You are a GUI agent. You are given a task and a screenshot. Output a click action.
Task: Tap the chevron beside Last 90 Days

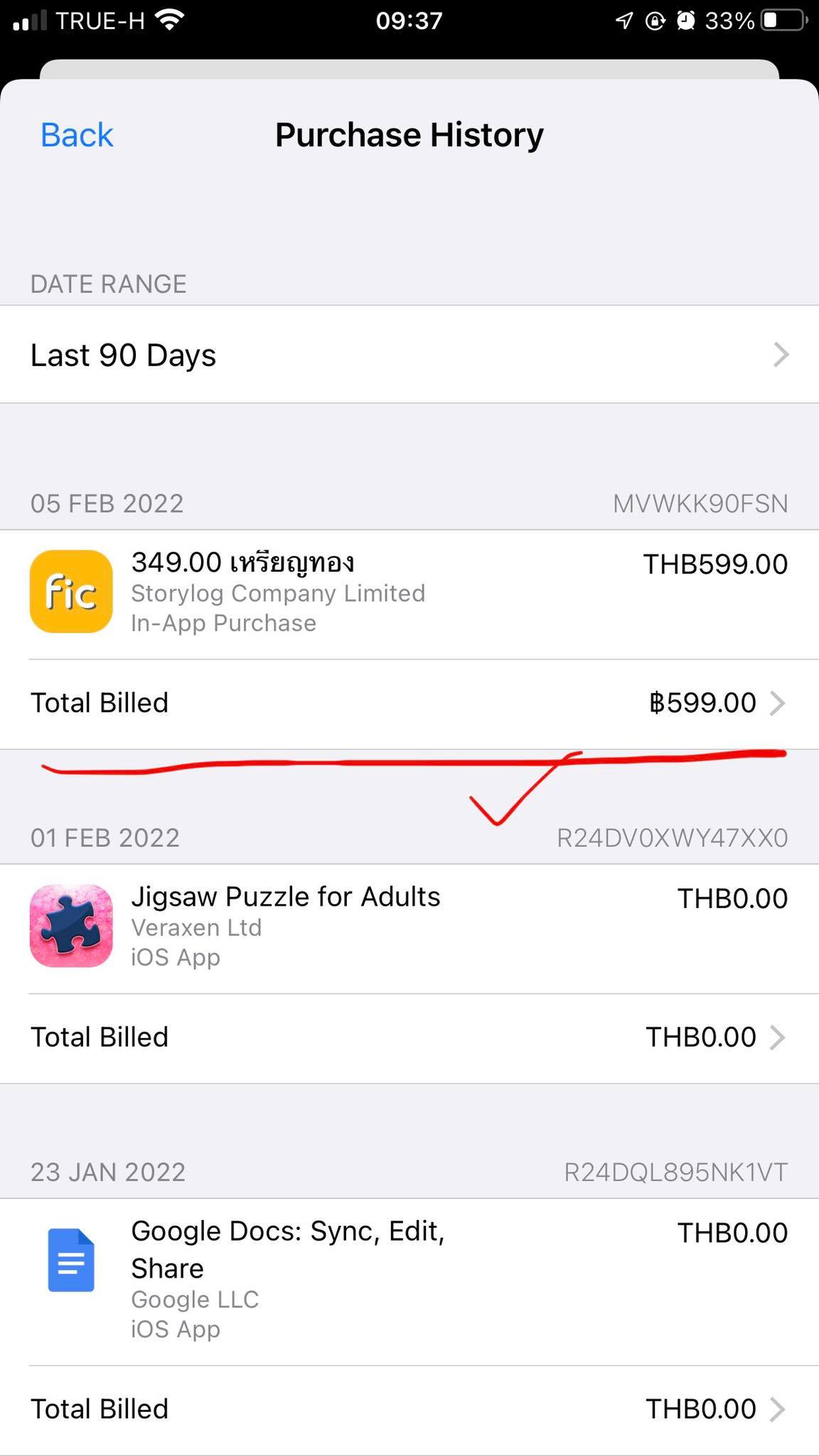click(x=781, y=354)
